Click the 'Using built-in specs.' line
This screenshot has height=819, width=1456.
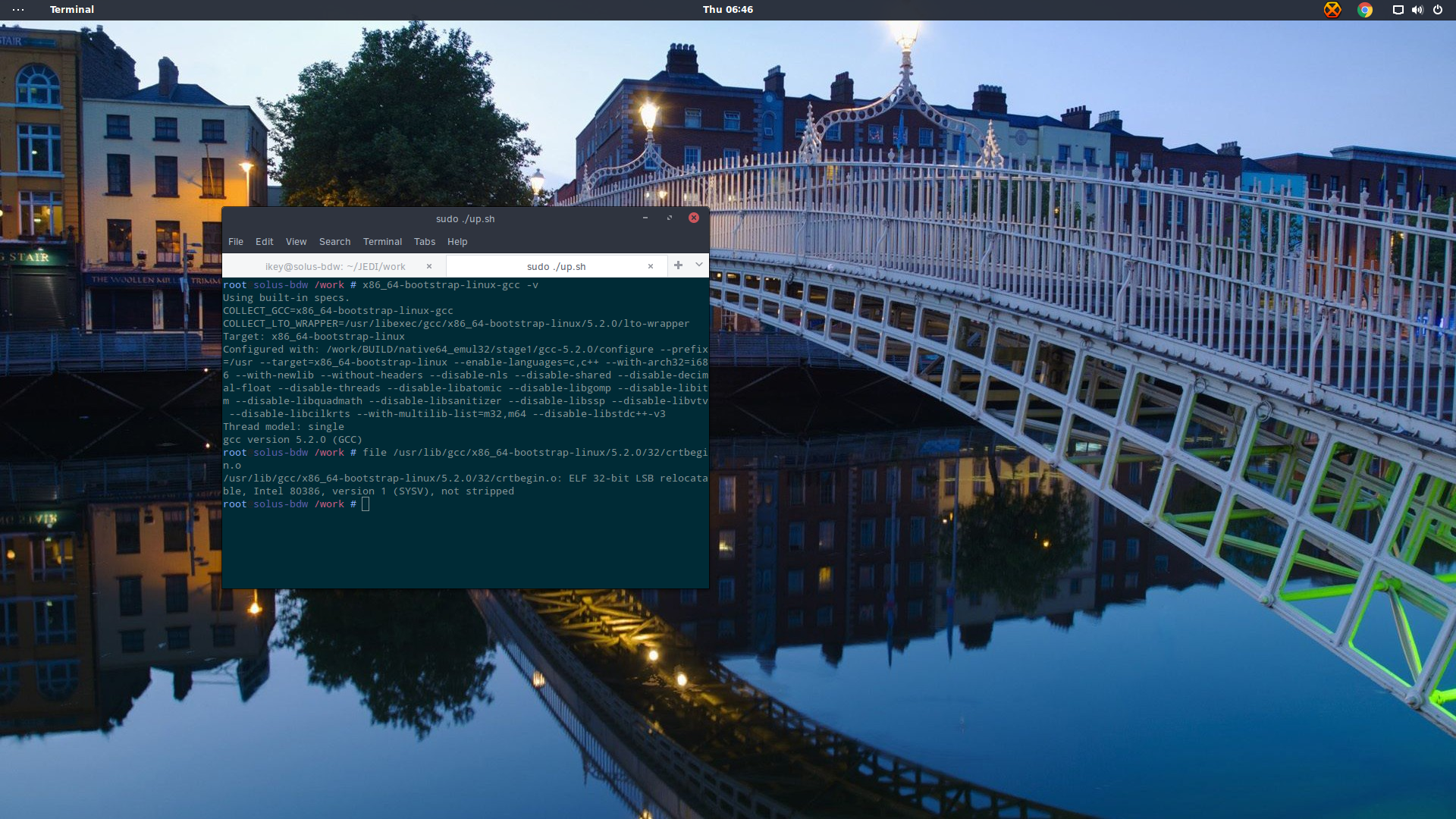pos(286,298)
